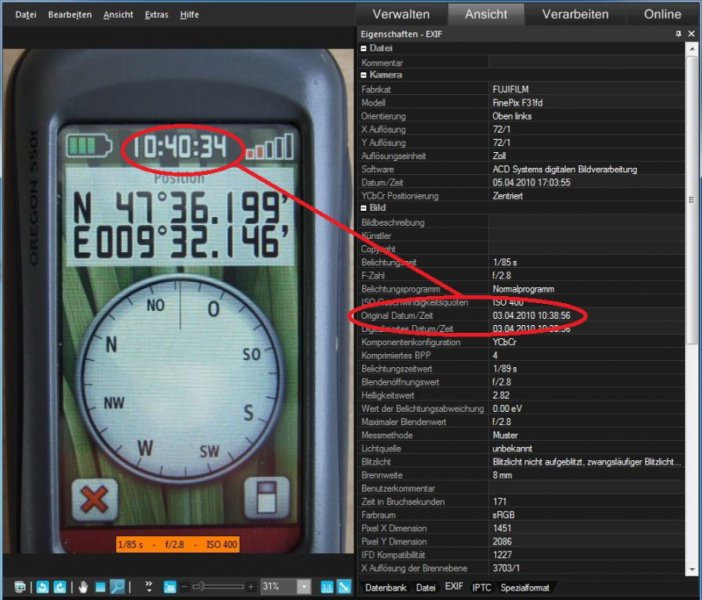Select the Software value ACD Systems row
Viewport: 702px width, 600px height.
tap(565, 169)
